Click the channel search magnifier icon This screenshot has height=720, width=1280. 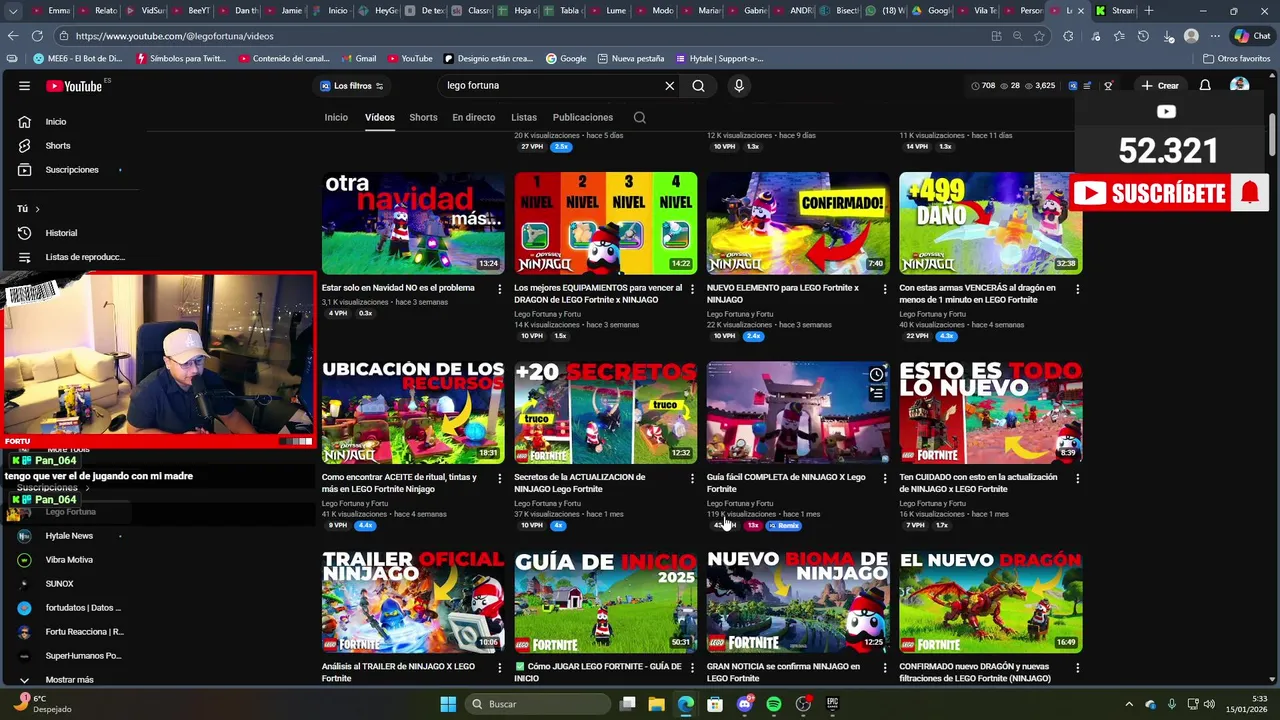click(639, 117)
